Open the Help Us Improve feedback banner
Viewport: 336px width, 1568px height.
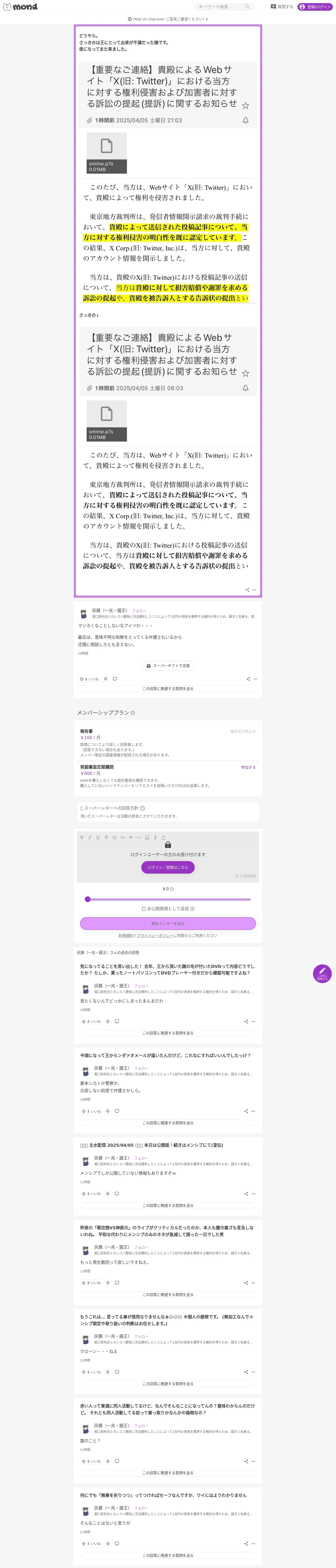point(168,19)
